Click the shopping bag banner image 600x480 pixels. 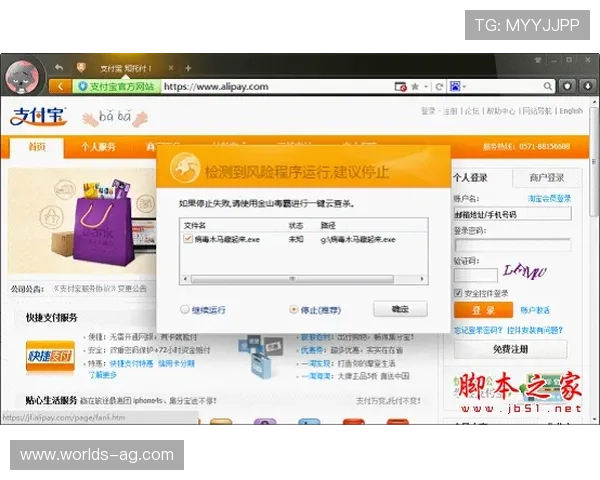82,221
